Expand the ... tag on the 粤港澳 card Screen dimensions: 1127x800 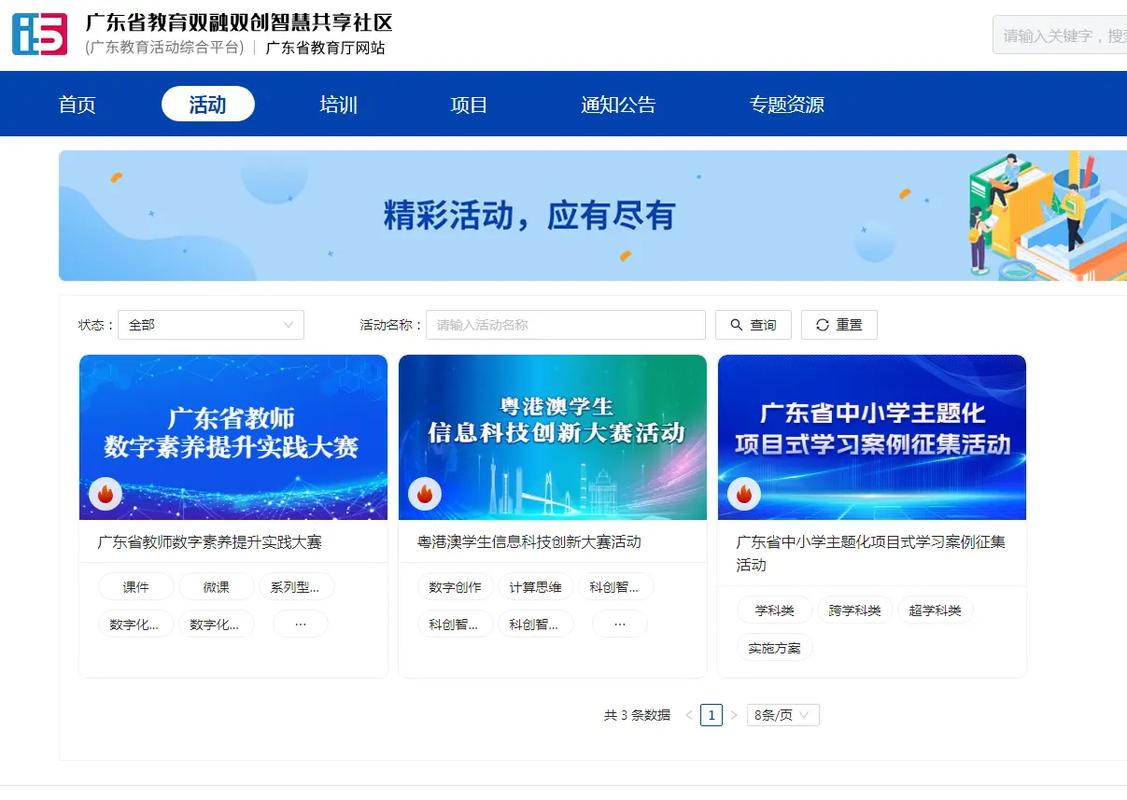[x=619, y=623]
